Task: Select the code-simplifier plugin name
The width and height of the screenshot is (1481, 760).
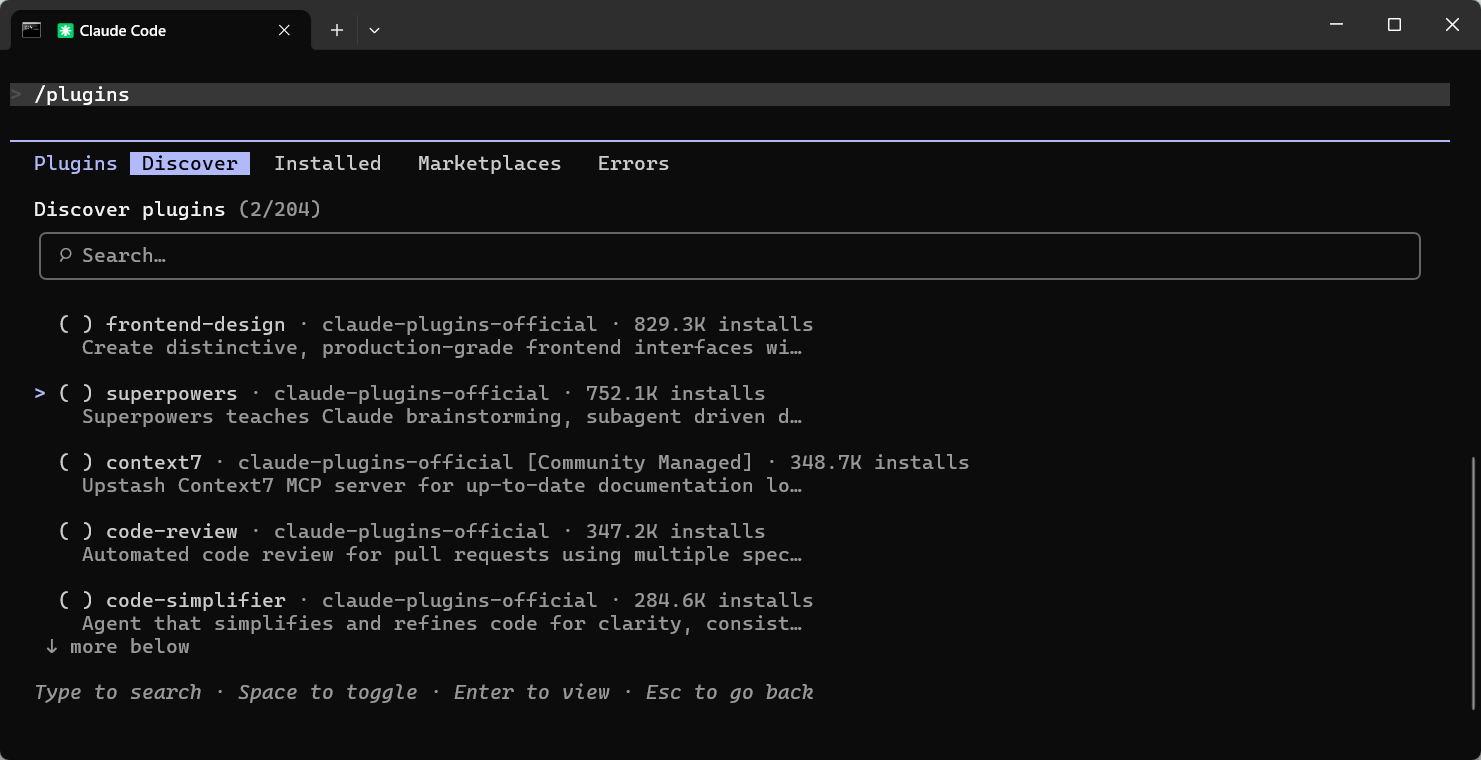Action: coord(196,600)
